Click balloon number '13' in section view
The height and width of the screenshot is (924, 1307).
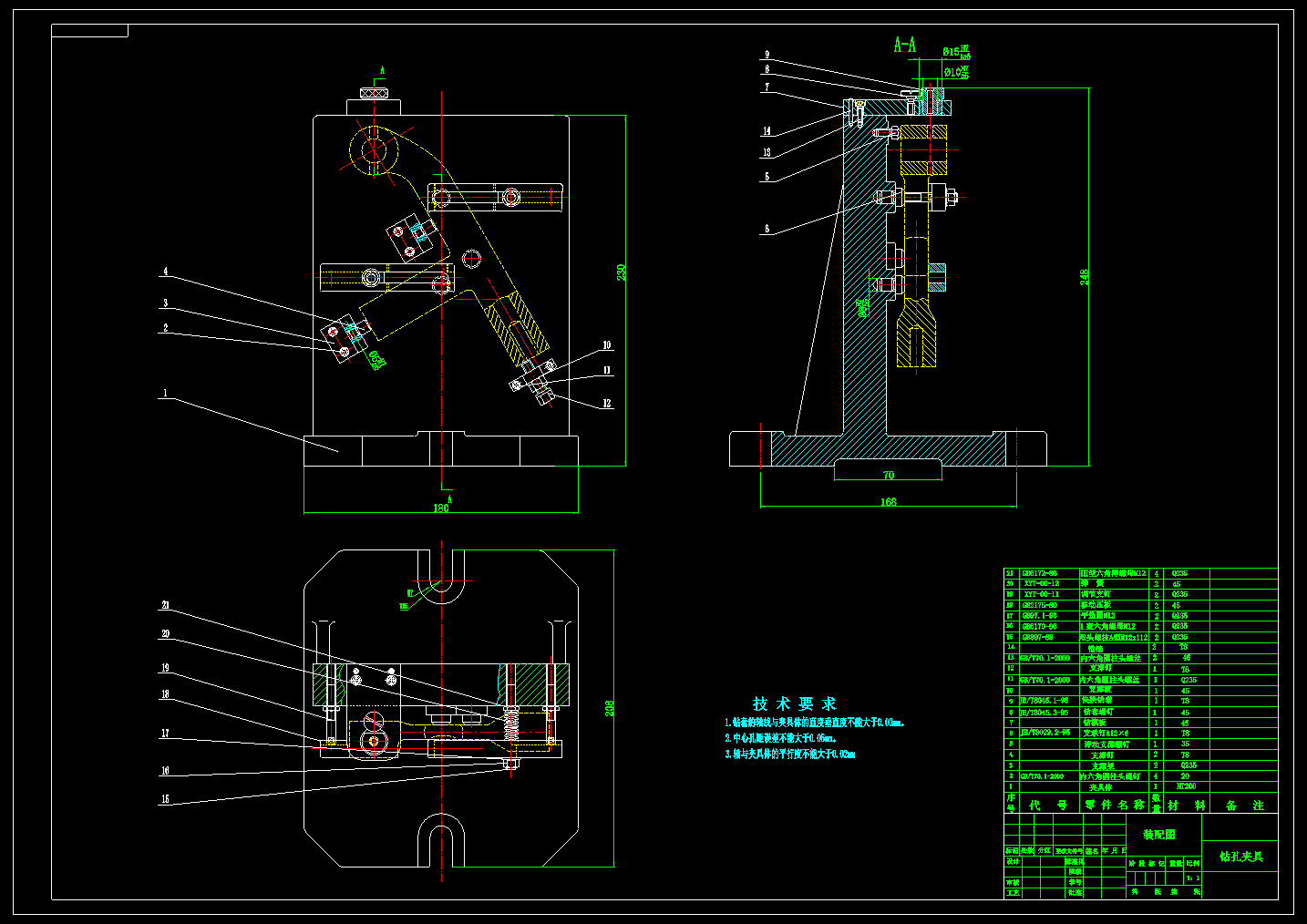767,153
